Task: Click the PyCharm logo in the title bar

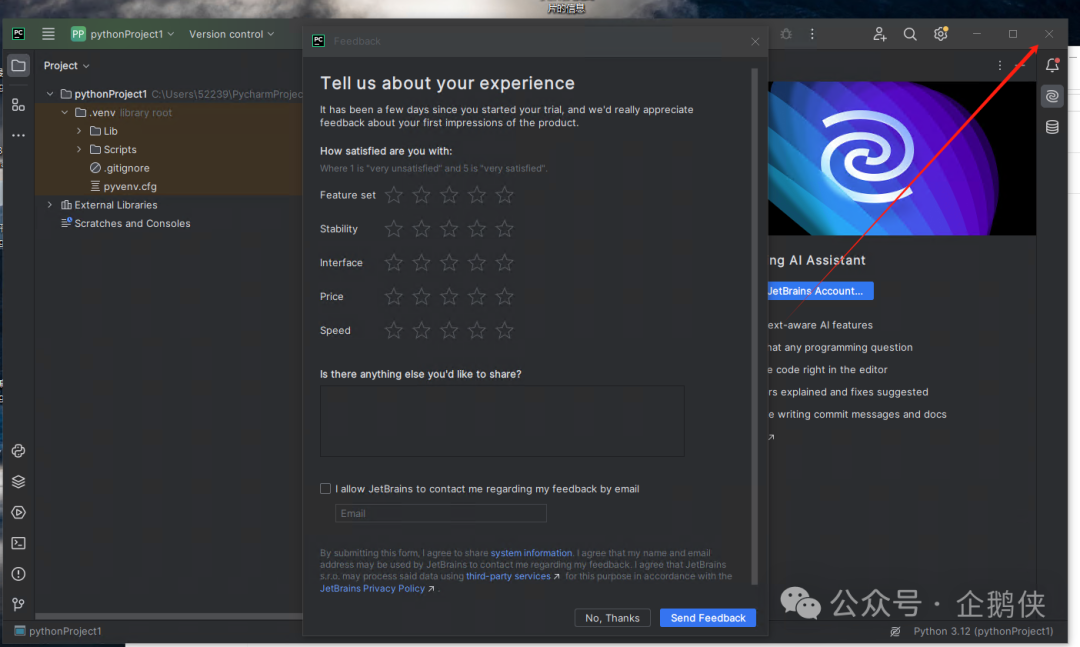Action: point(19,34)
